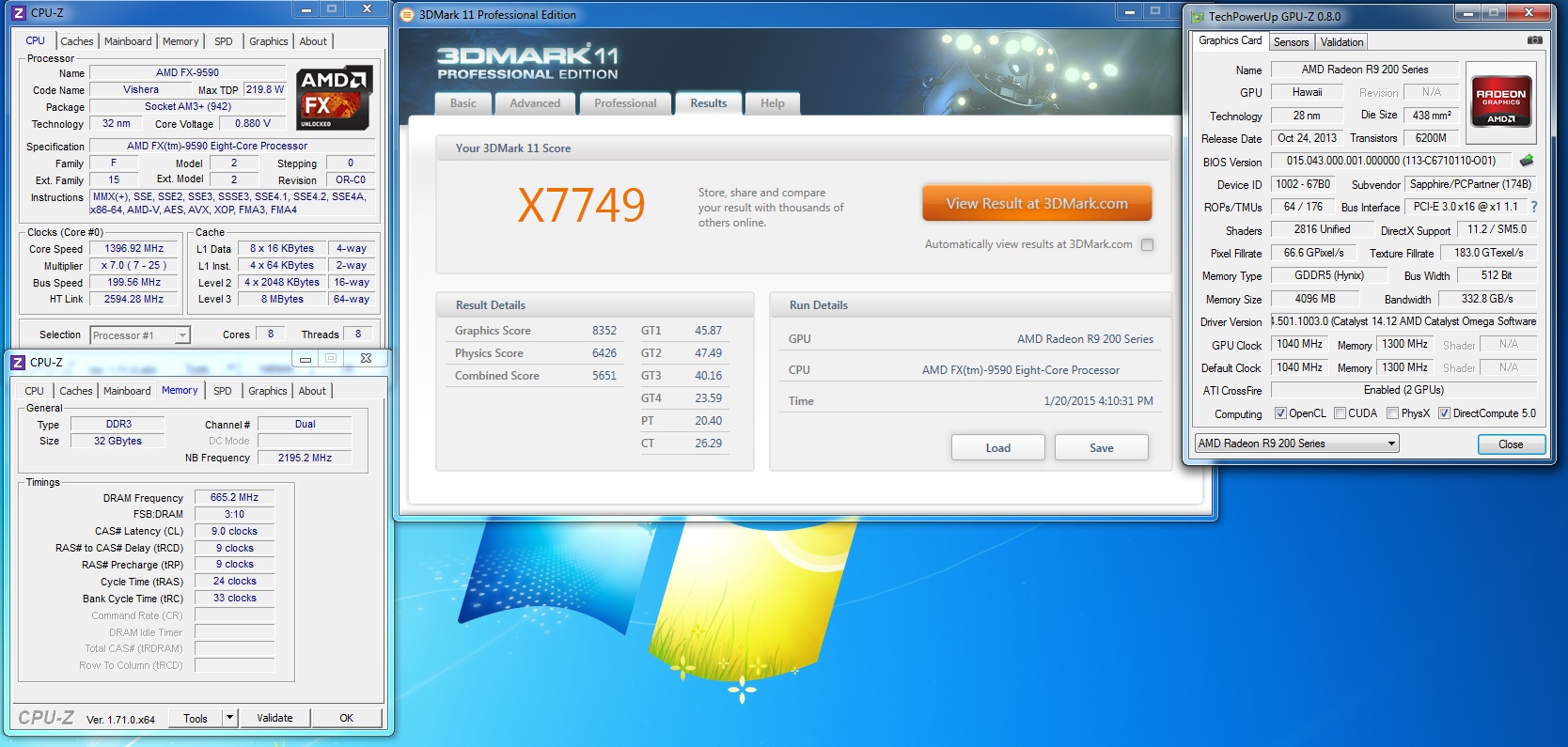Click the Validate button in CPU-Z

(274, 718)
